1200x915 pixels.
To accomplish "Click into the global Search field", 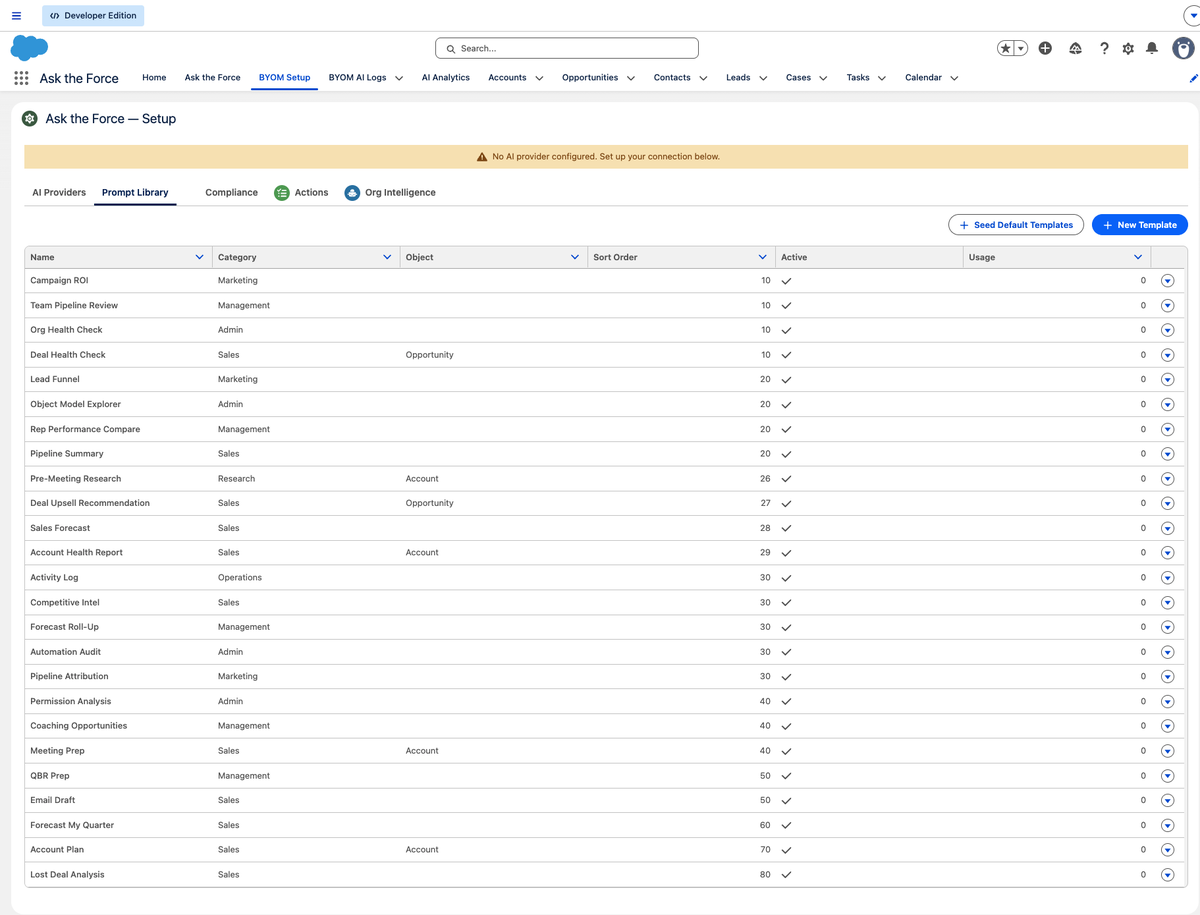I will (567, 48).
